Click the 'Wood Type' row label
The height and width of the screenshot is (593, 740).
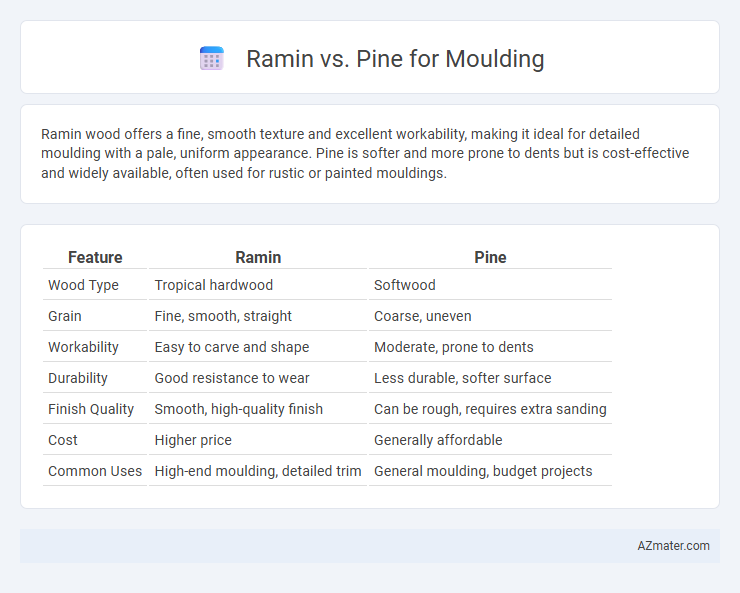pyautogui.click(x=84, y=285)
